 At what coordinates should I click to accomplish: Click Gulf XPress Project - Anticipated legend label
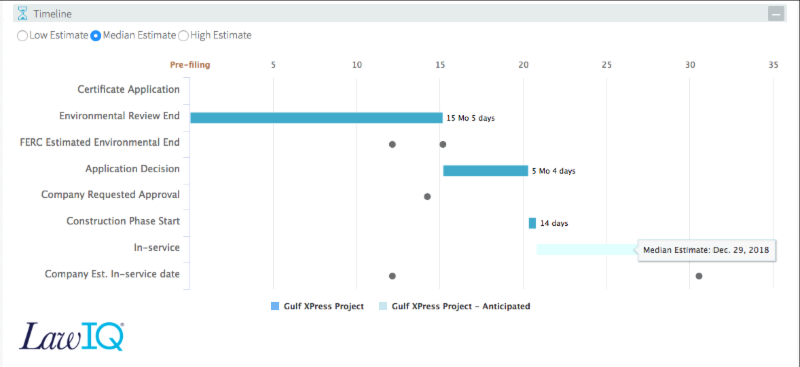coord(461,306)
